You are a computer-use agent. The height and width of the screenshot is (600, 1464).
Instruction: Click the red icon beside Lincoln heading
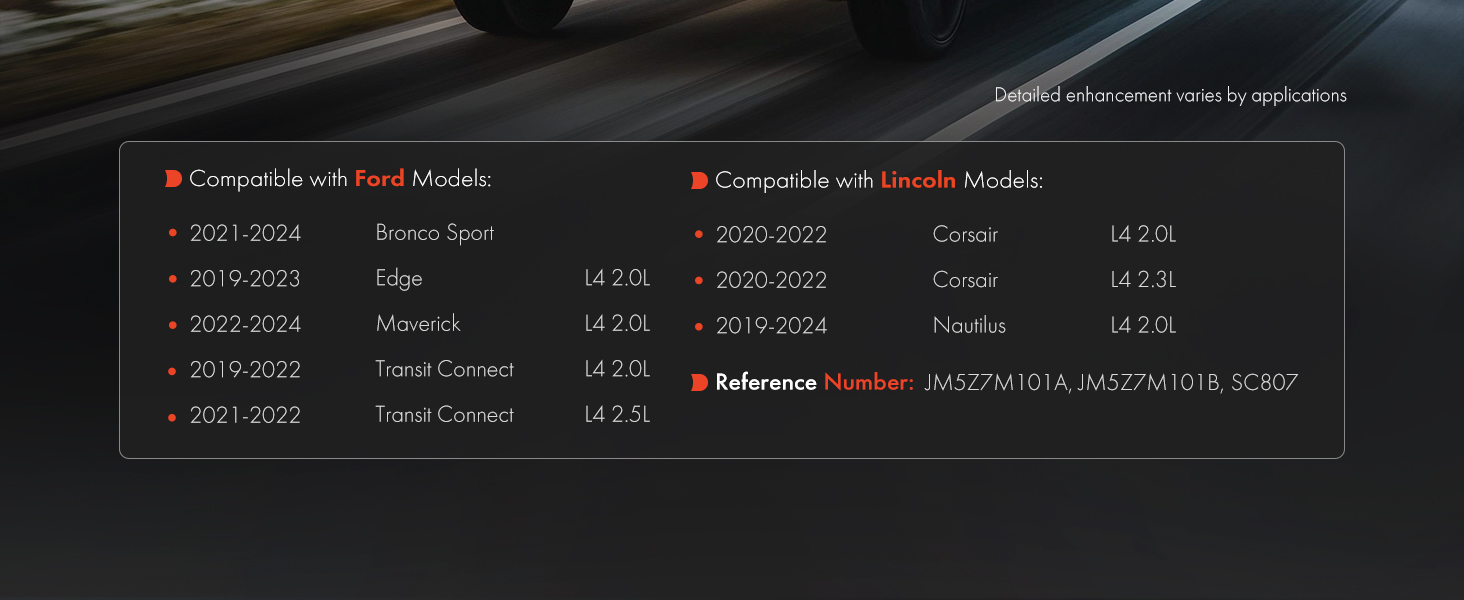pyautogui.click(x=699, y=181)
